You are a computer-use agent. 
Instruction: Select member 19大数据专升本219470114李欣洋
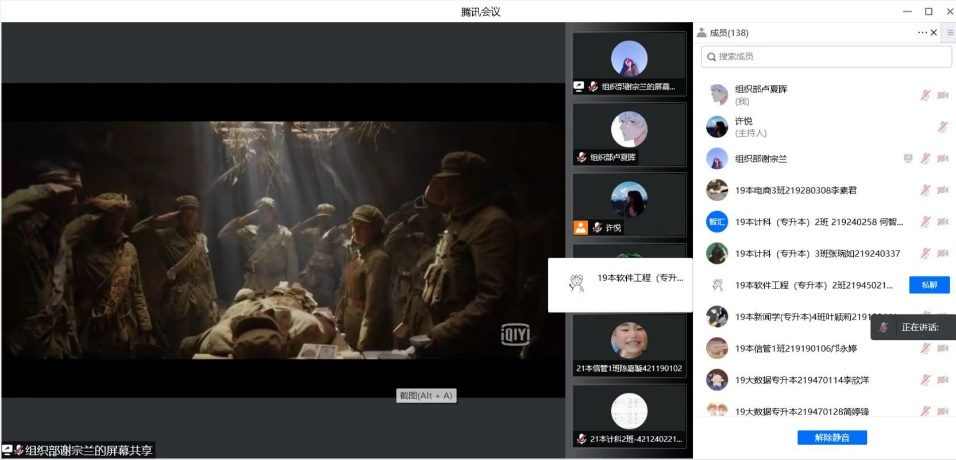(824, 379)
